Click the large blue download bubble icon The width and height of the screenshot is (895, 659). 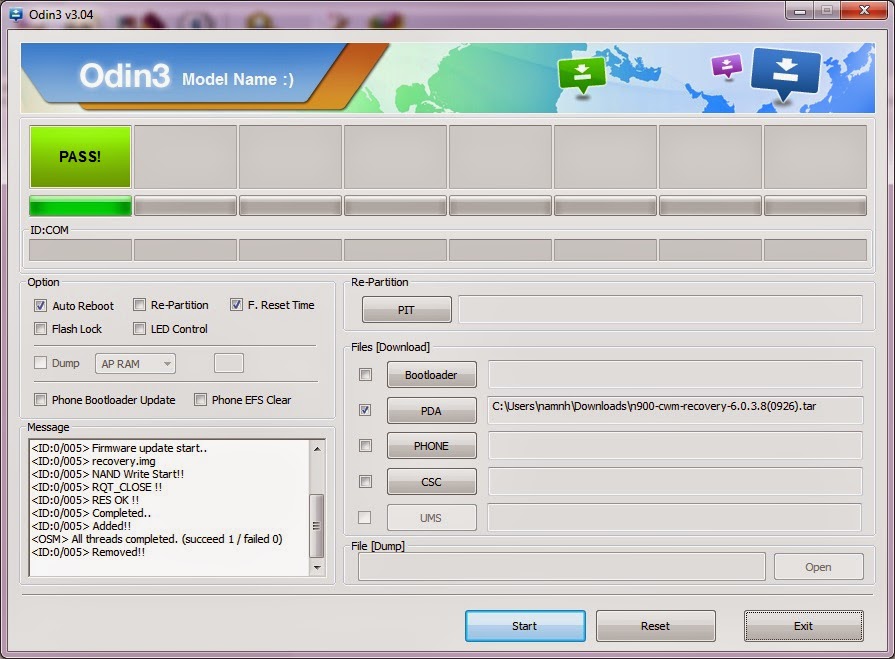pos(786,74)
